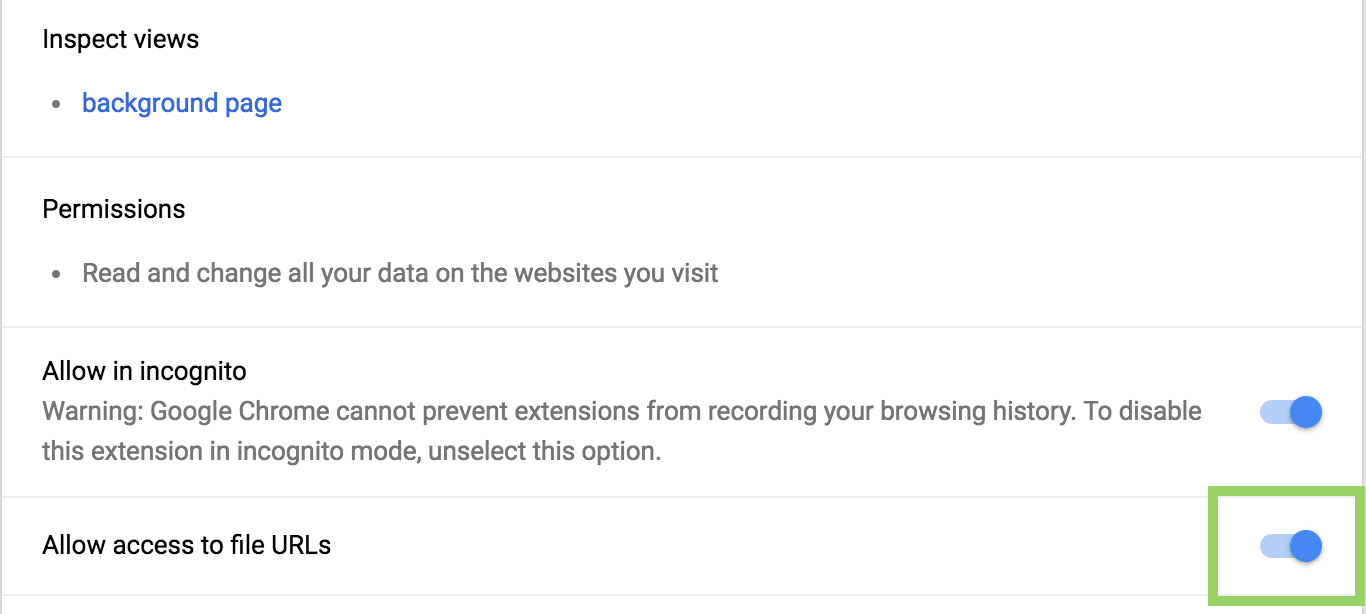
Task: Open the background page inspector
Action: click(181, 102)
